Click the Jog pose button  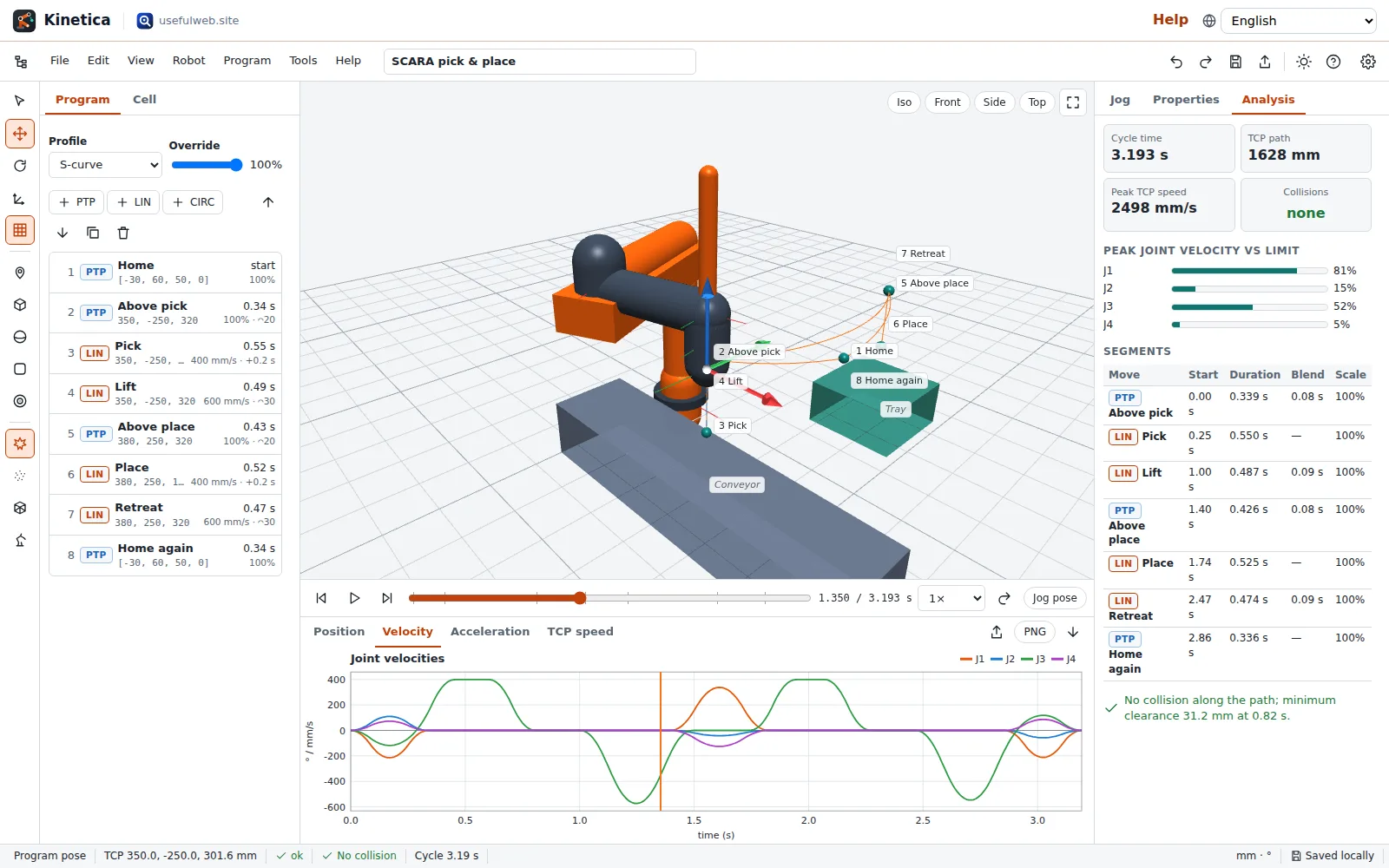1055,598
